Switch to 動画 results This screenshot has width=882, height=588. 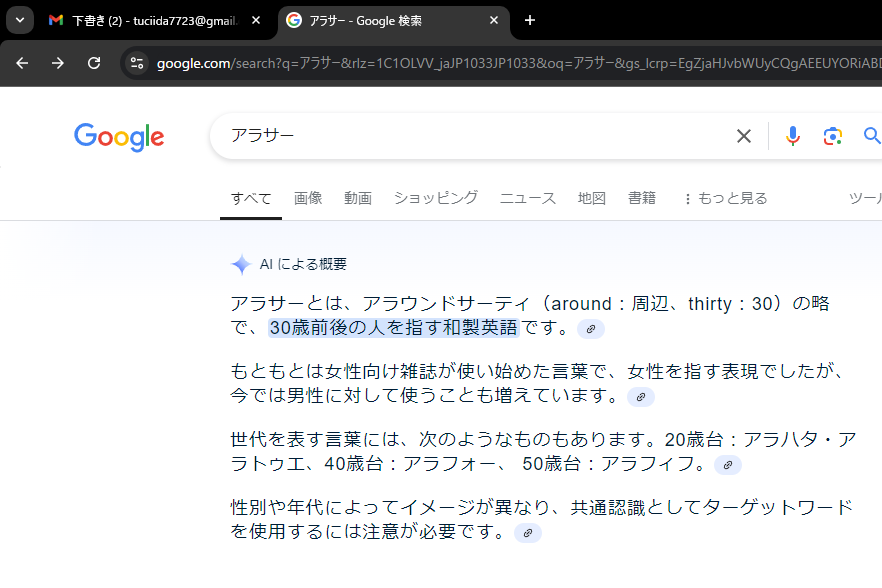358,199
